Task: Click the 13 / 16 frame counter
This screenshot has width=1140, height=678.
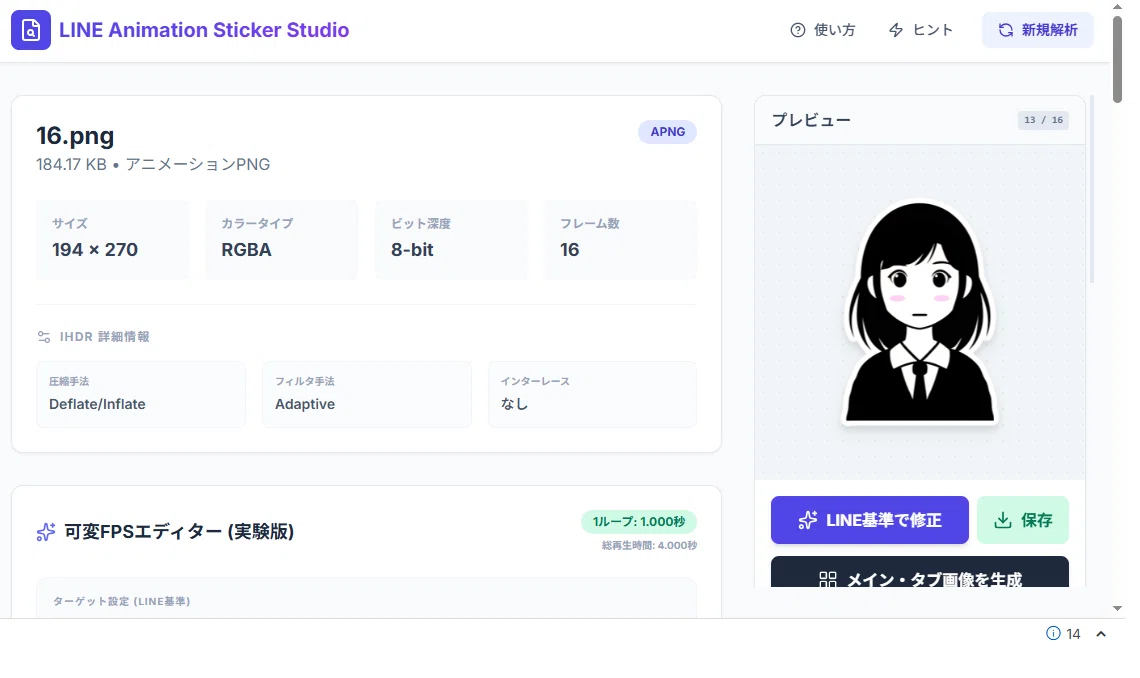Action: point(1043,120)
